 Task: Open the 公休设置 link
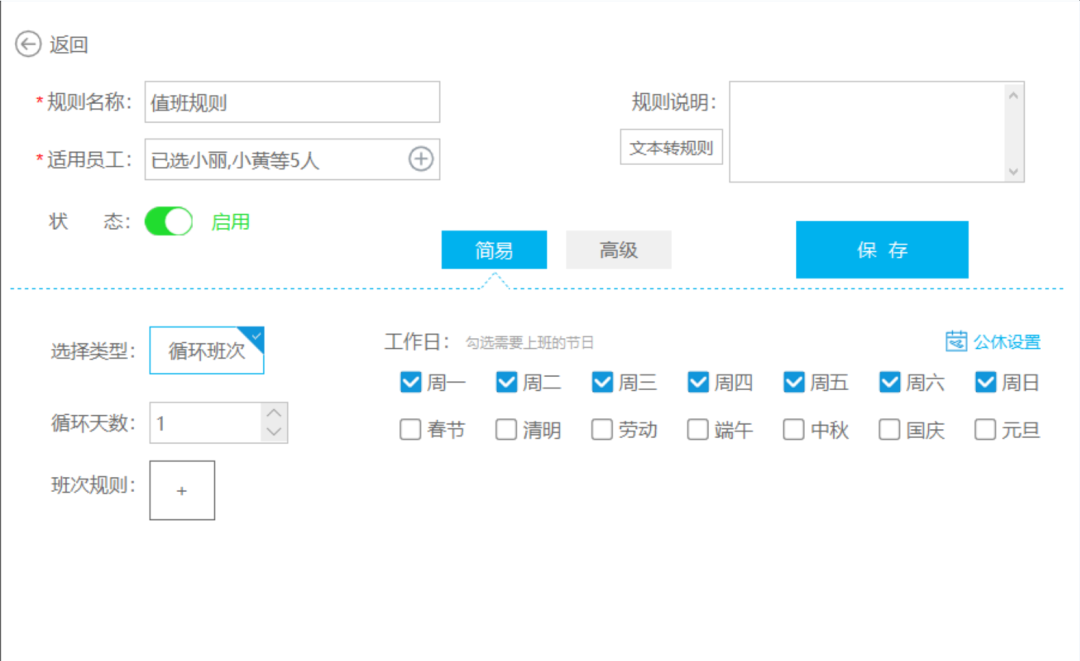coord(1007,342)
